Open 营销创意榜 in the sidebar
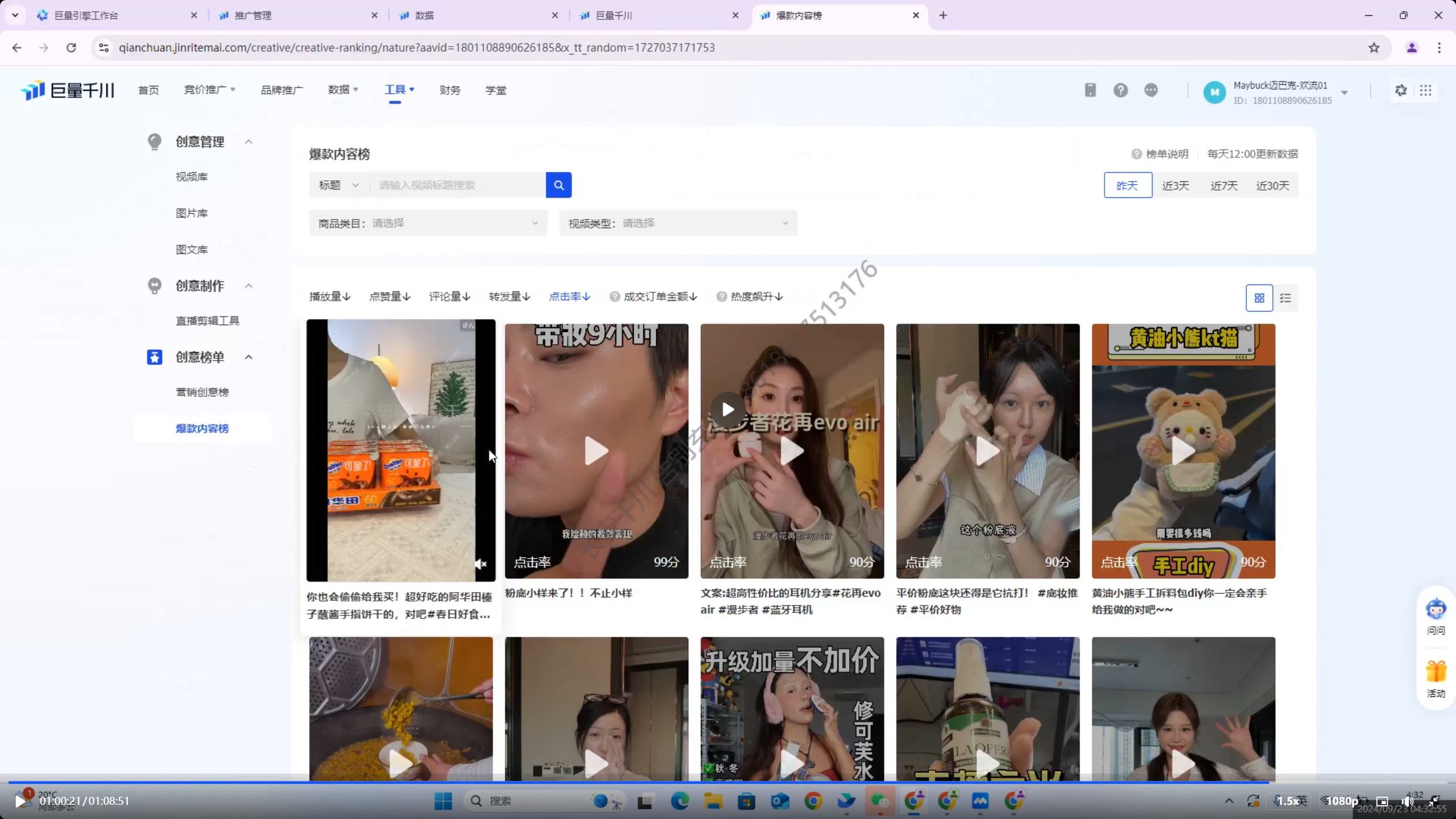This screenshot has height=819, width=1456. (202, 392)
